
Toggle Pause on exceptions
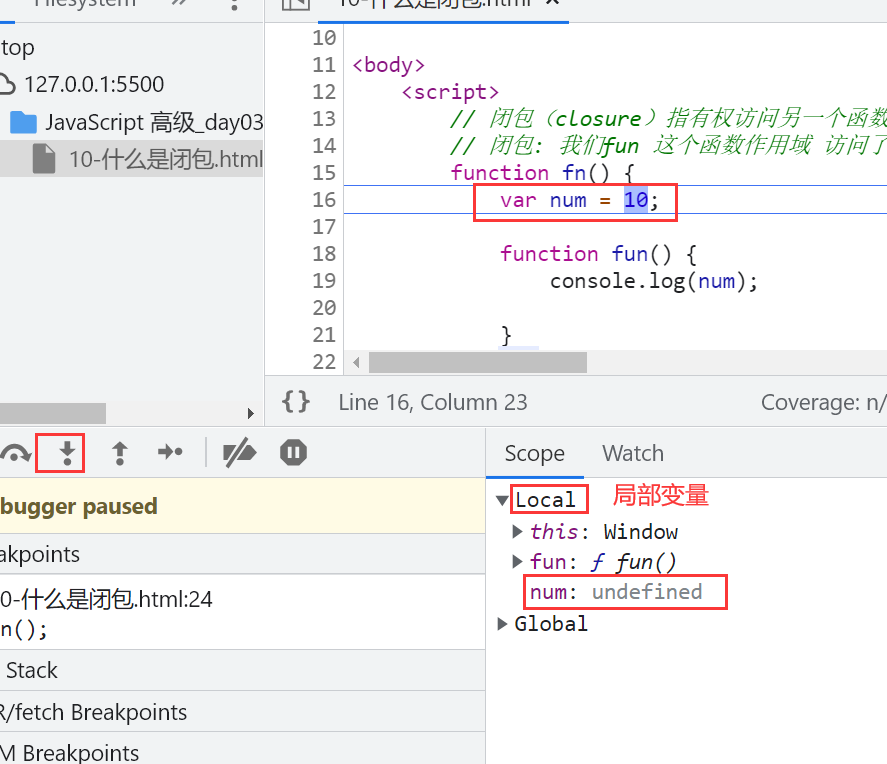[x=293, y=453]
